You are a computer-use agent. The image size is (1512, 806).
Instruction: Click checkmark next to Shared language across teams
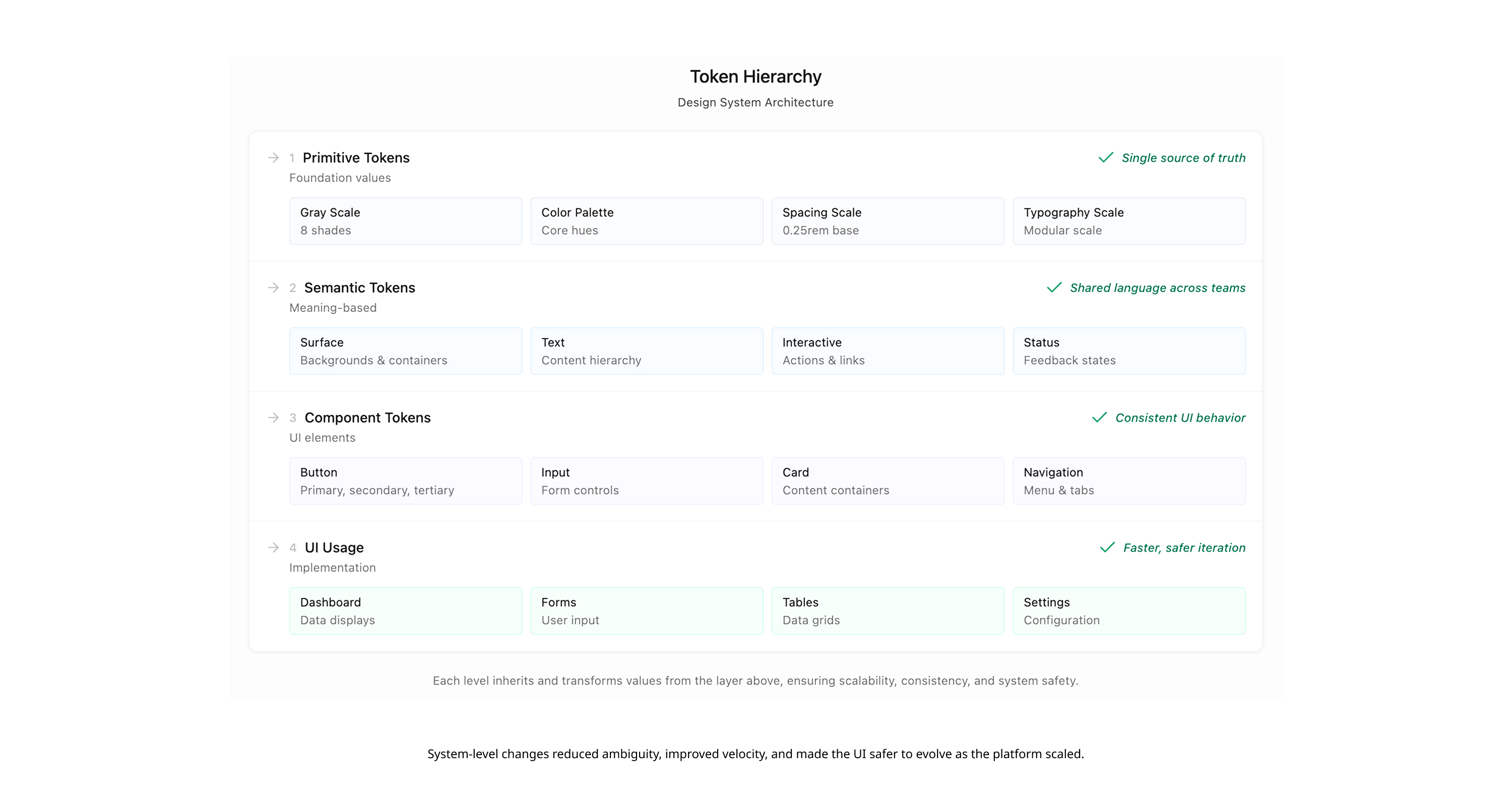point(1054,288)
